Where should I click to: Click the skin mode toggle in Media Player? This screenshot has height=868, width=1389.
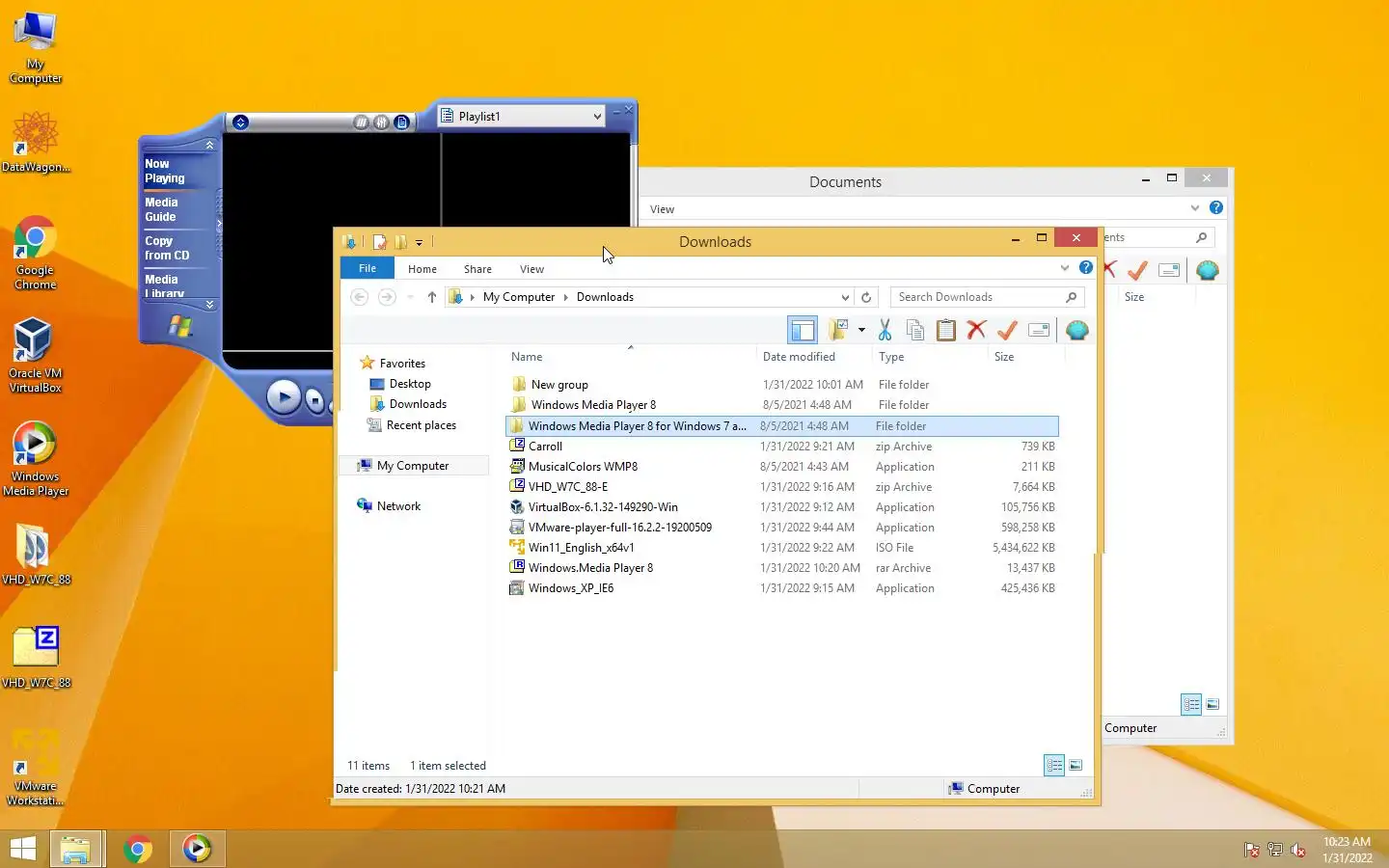point(241,122)
